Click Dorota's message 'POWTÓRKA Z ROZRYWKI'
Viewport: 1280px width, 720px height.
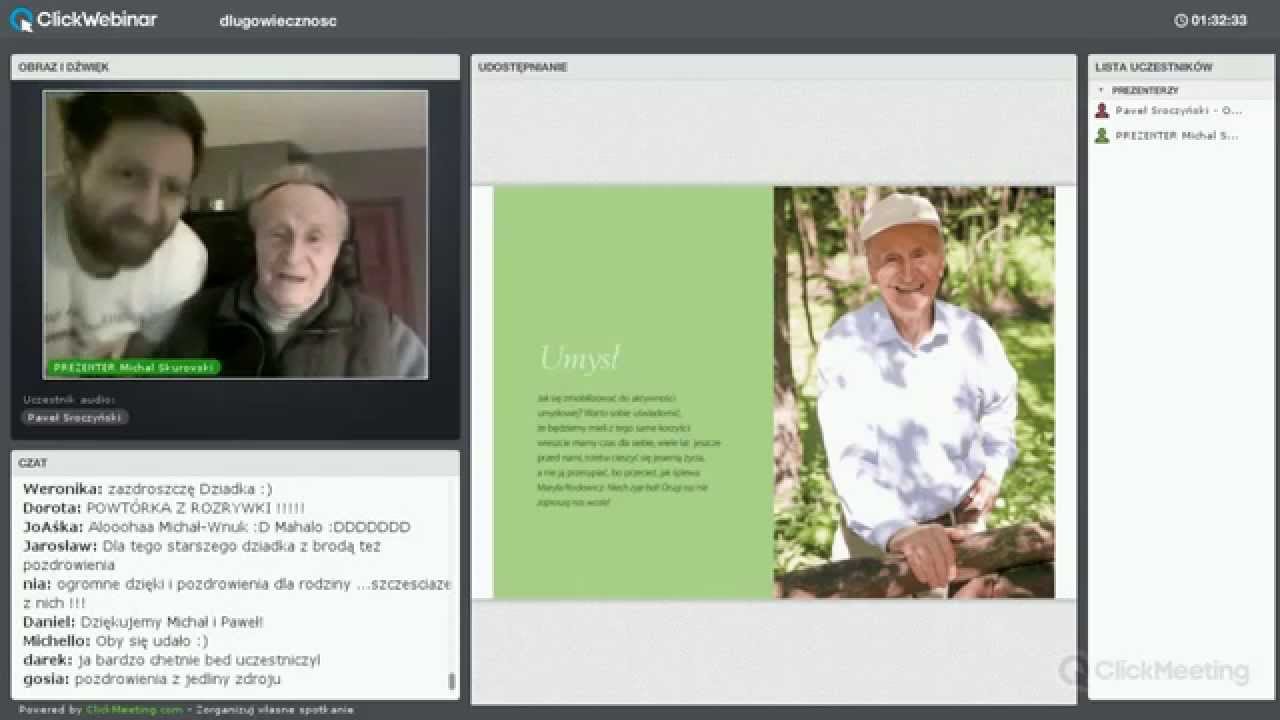(164, 508)
